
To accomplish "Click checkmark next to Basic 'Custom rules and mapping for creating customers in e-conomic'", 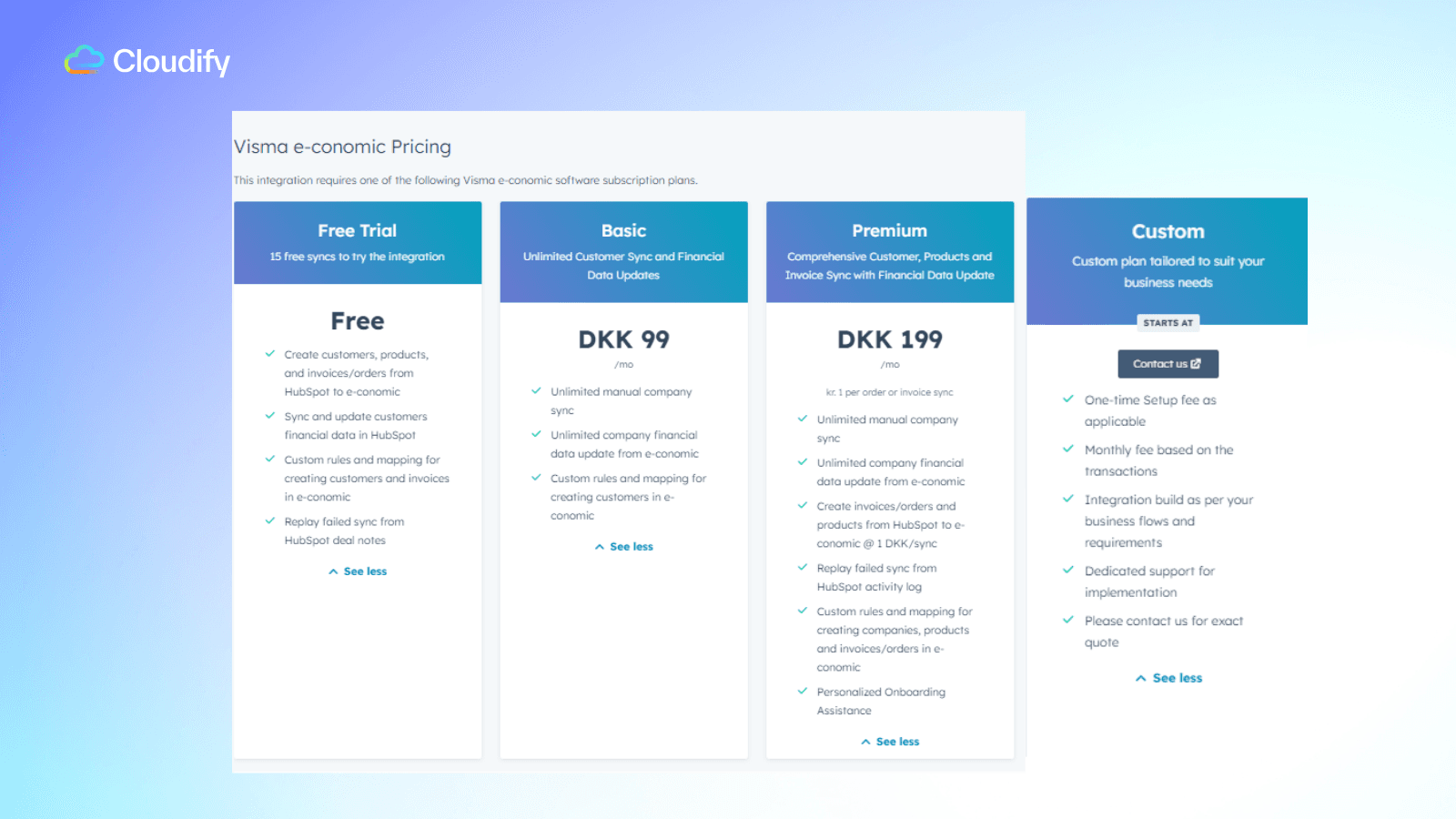I will 537,478.
